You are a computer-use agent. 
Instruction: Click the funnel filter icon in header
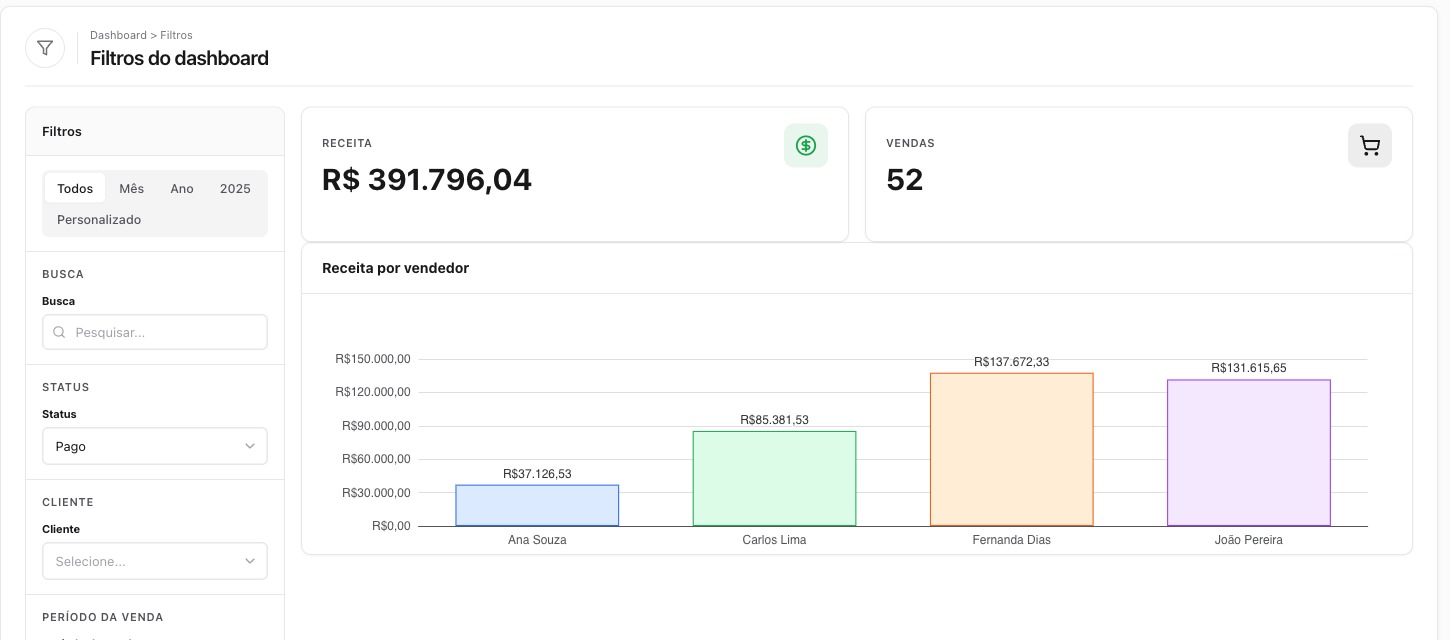45,48
